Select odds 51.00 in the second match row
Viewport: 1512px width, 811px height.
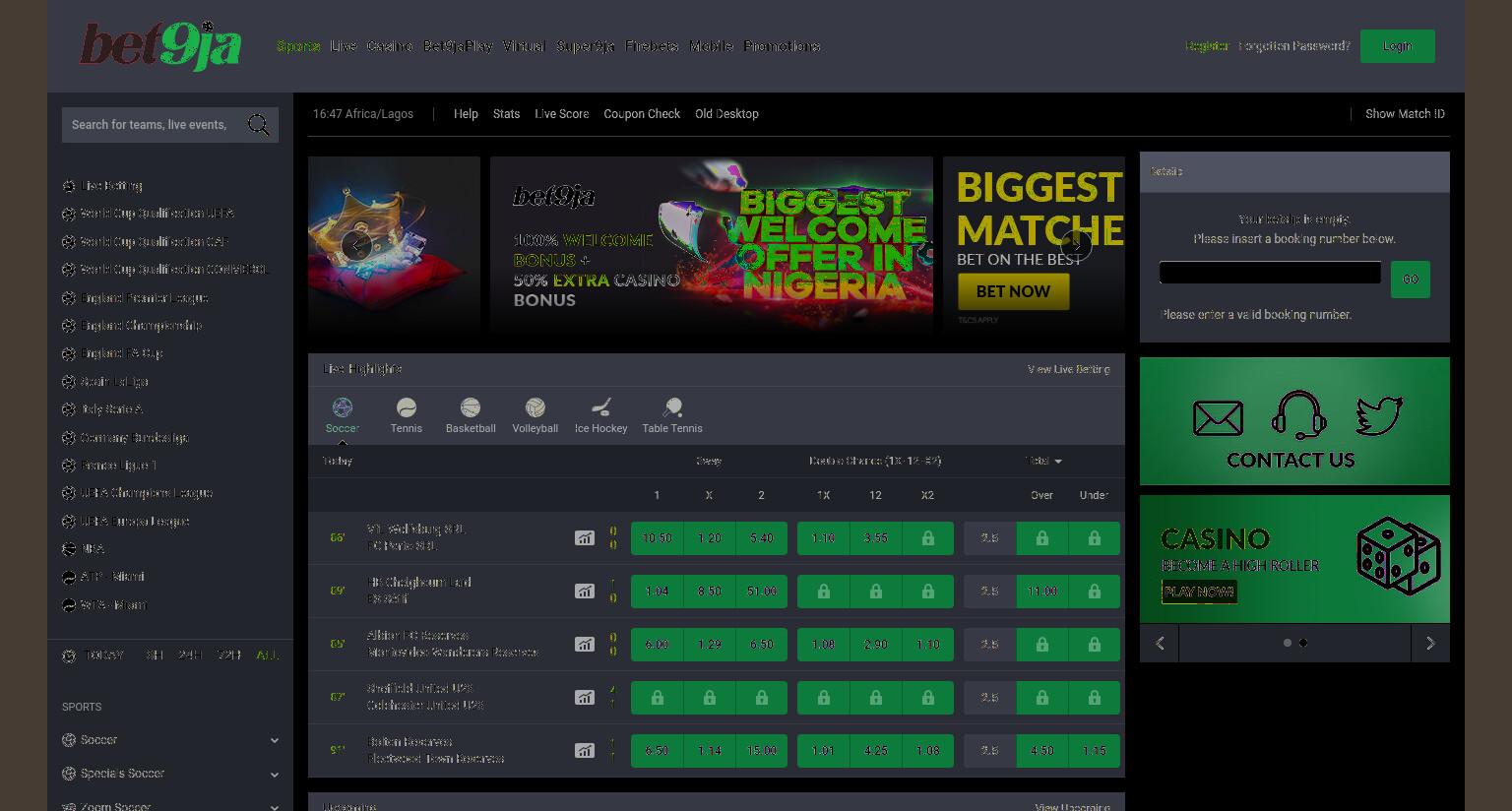click(x=761, y=592)
